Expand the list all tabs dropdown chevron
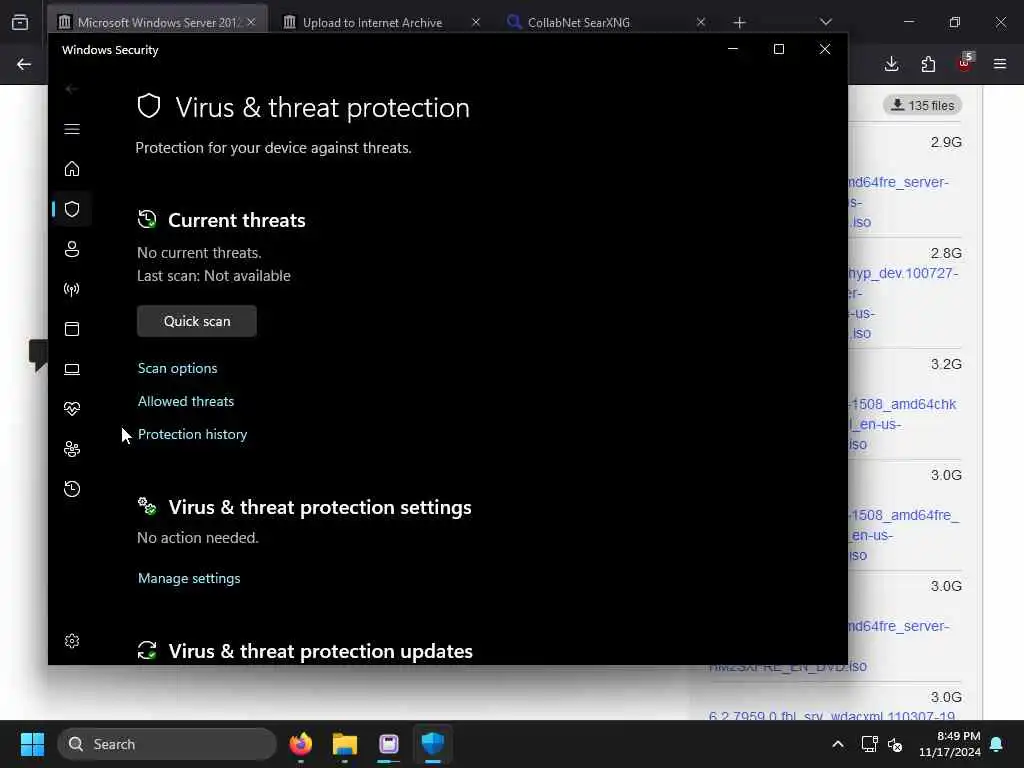The image size is (1024, 768). coord(825,22)
